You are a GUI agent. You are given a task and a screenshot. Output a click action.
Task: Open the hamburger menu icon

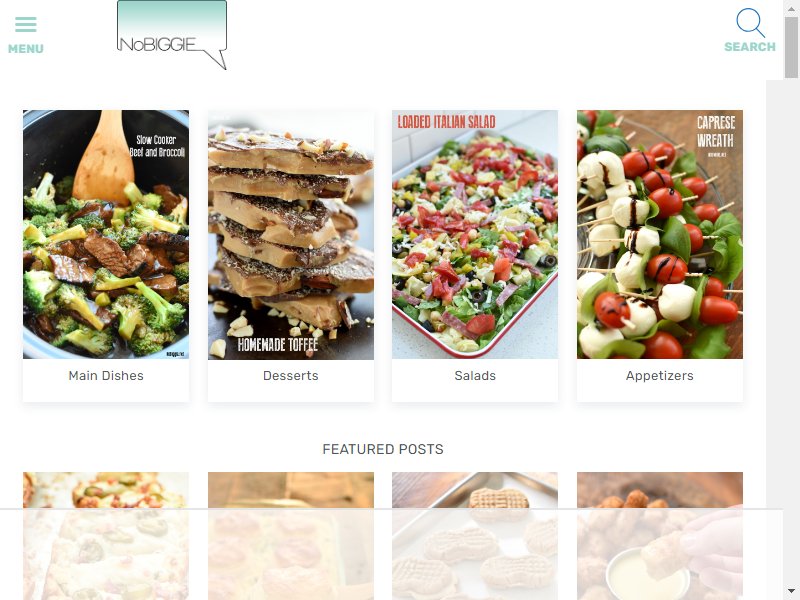click(26, 24)
